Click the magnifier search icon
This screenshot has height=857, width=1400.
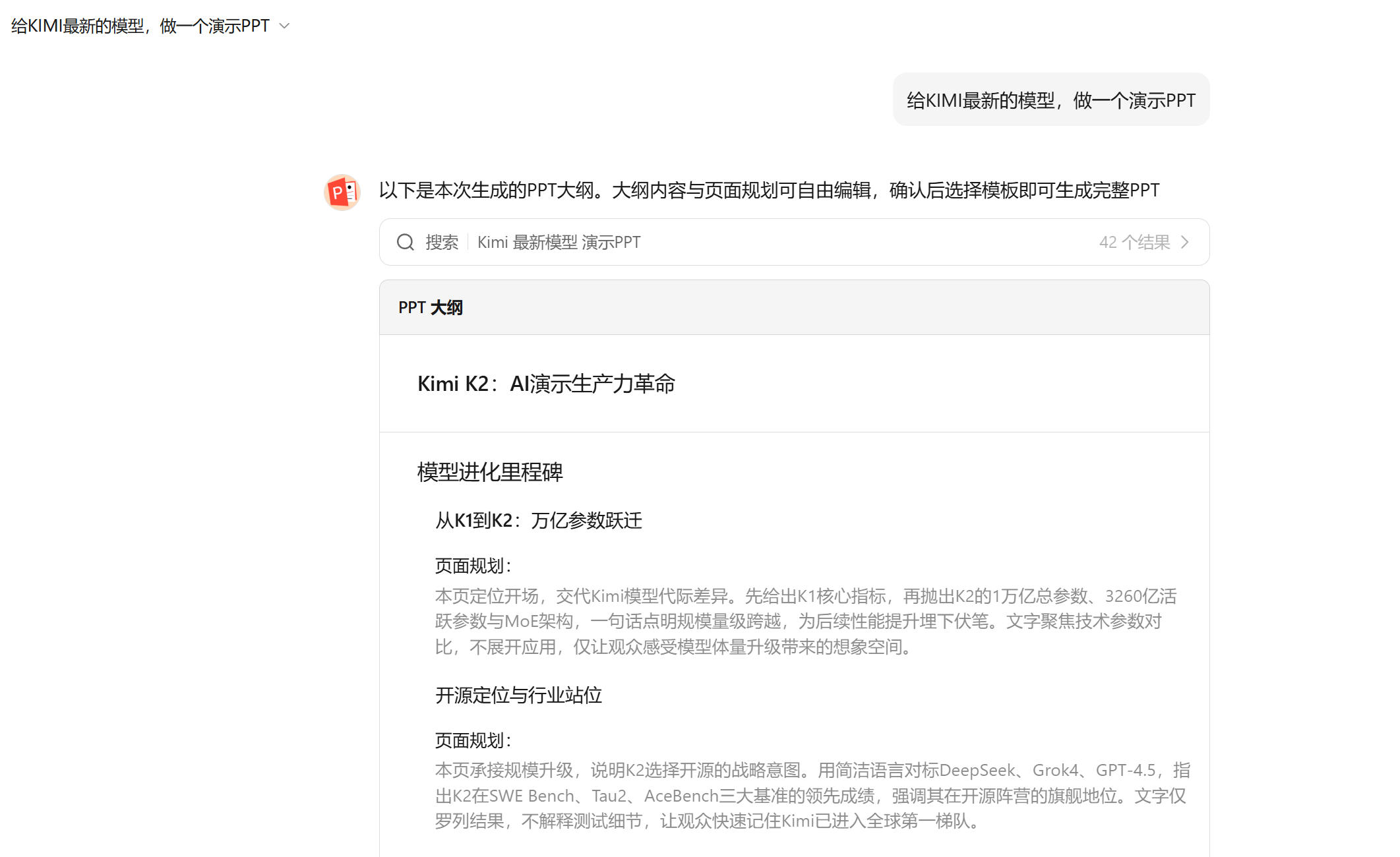click(405, 242)
